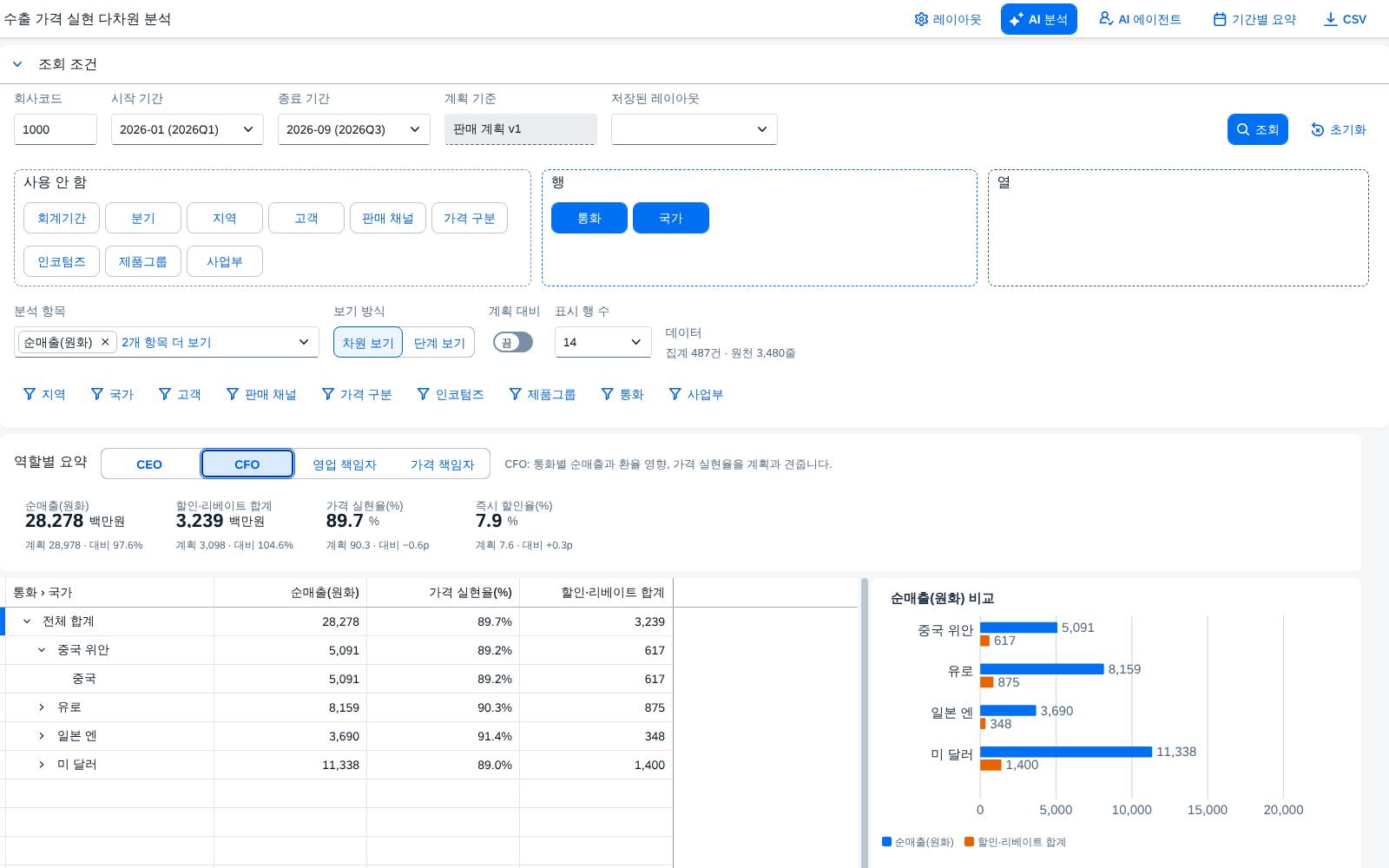Click the 초기화 reset icon button

1338,129
